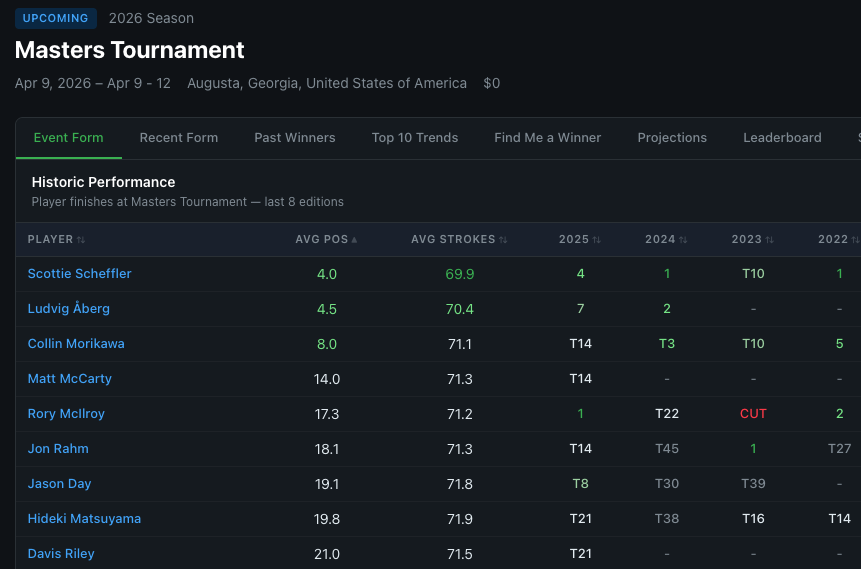The width and height of the screenshot is (861, 569).
Task: Open Ludvig Åberg player link
Action: click(68, 309)
